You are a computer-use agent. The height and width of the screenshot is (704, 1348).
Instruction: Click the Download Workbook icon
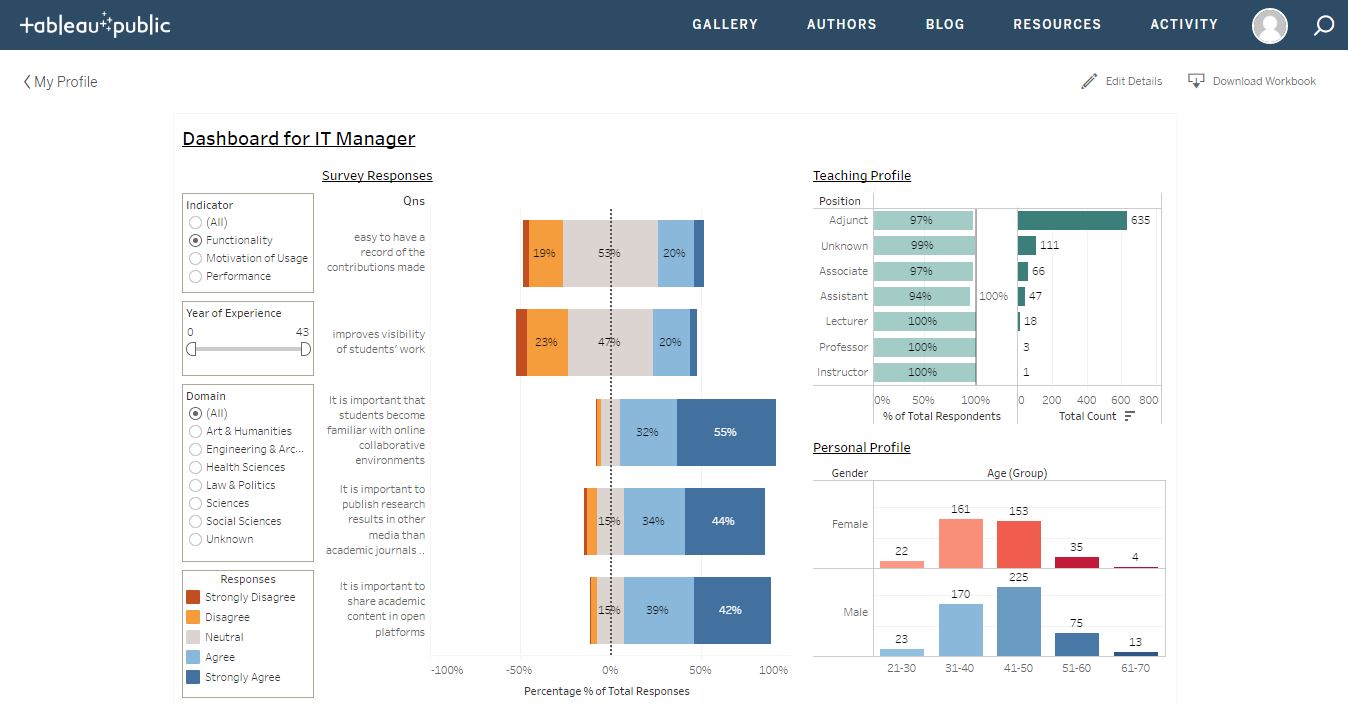click(x=1196, y=81)
